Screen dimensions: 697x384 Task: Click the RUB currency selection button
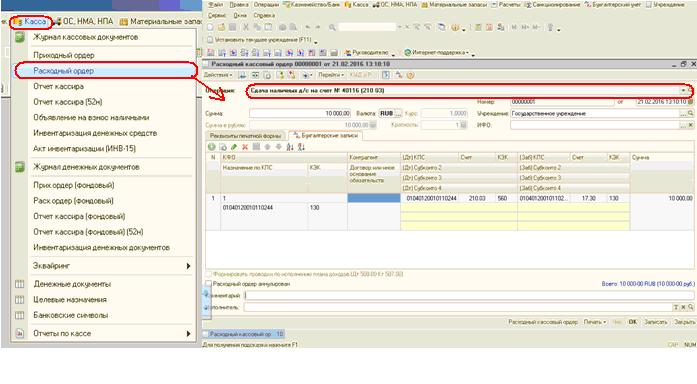pos(399,113)
